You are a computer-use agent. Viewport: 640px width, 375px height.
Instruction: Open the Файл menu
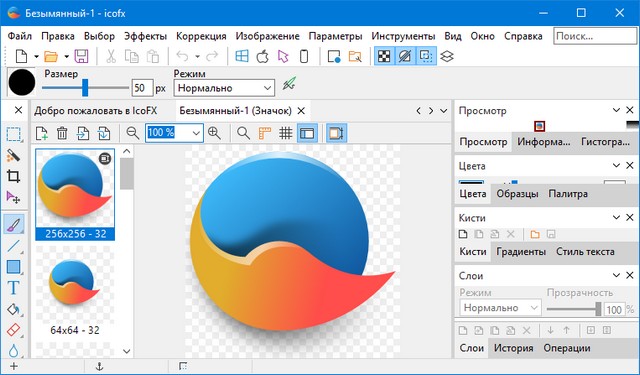pos(20,36)
